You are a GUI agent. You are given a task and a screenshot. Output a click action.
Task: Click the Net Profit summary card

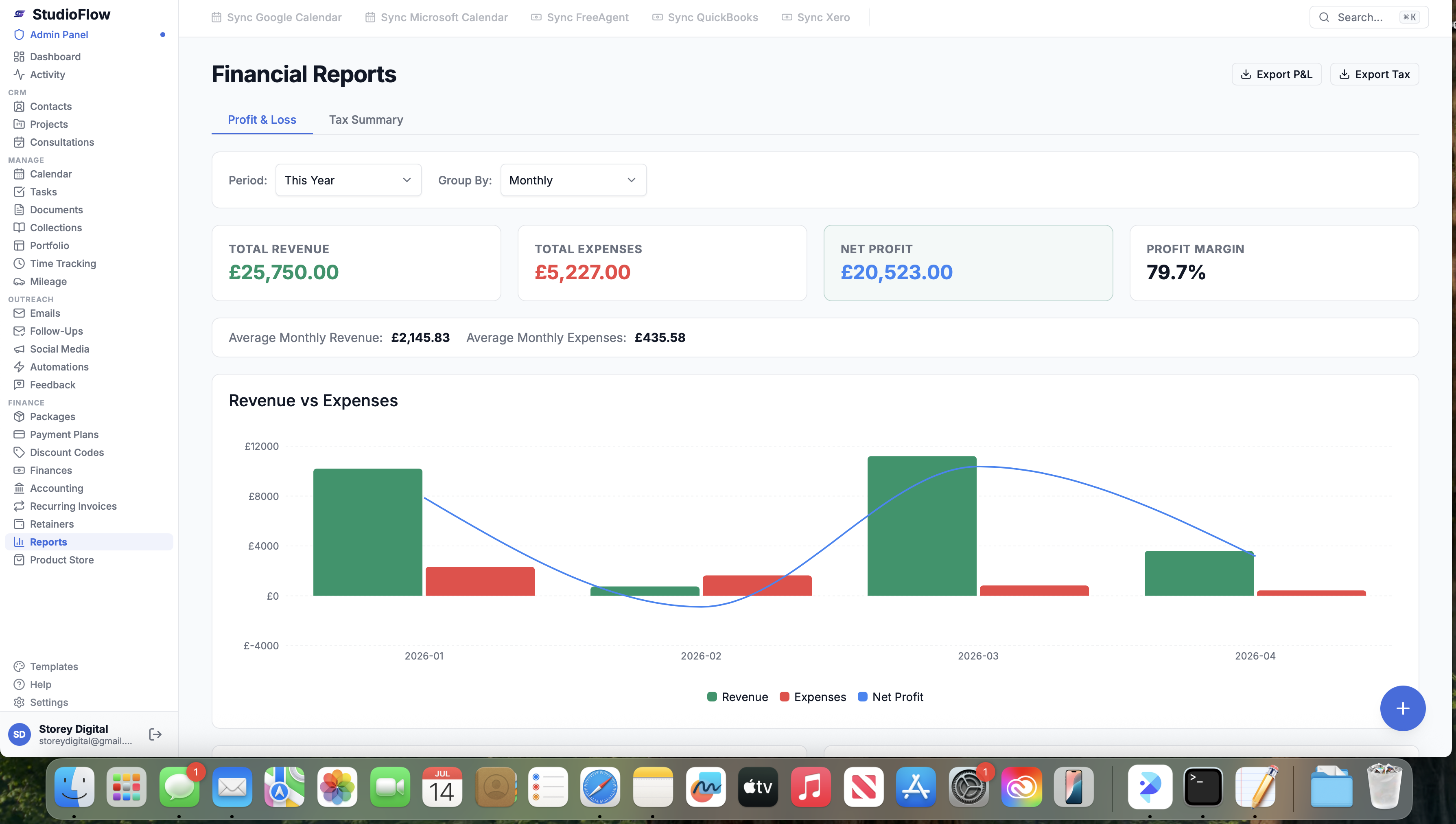tap(968, 263)
